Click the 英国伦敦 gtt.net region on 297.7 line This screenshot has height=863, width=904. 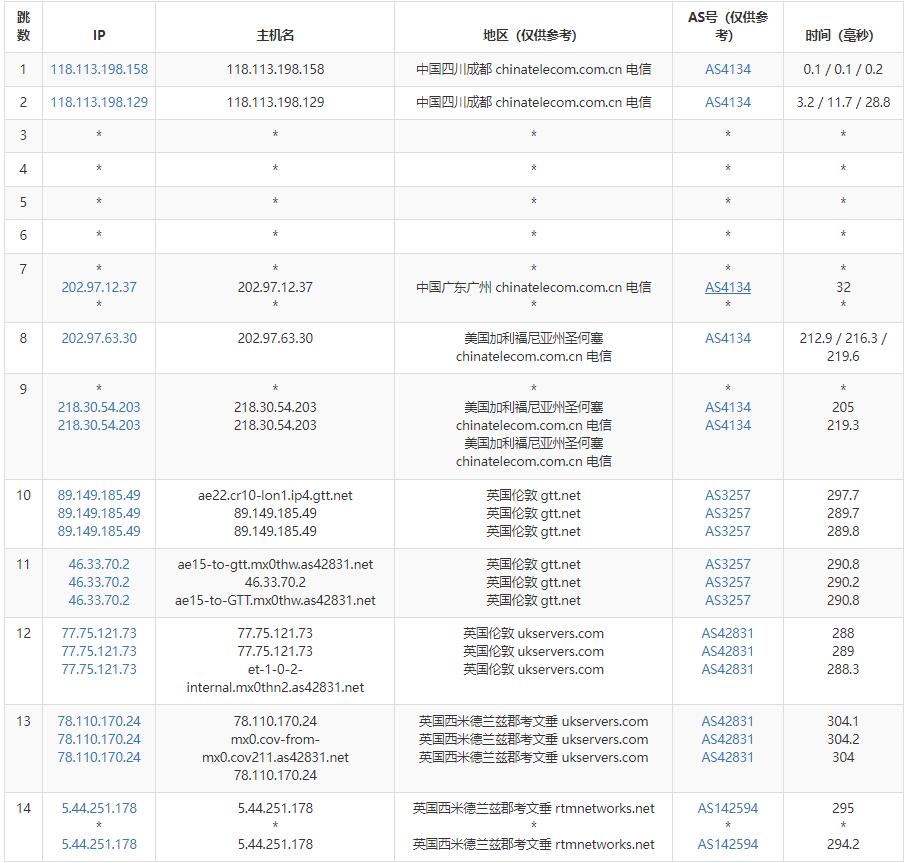click(x=533, y=495)
